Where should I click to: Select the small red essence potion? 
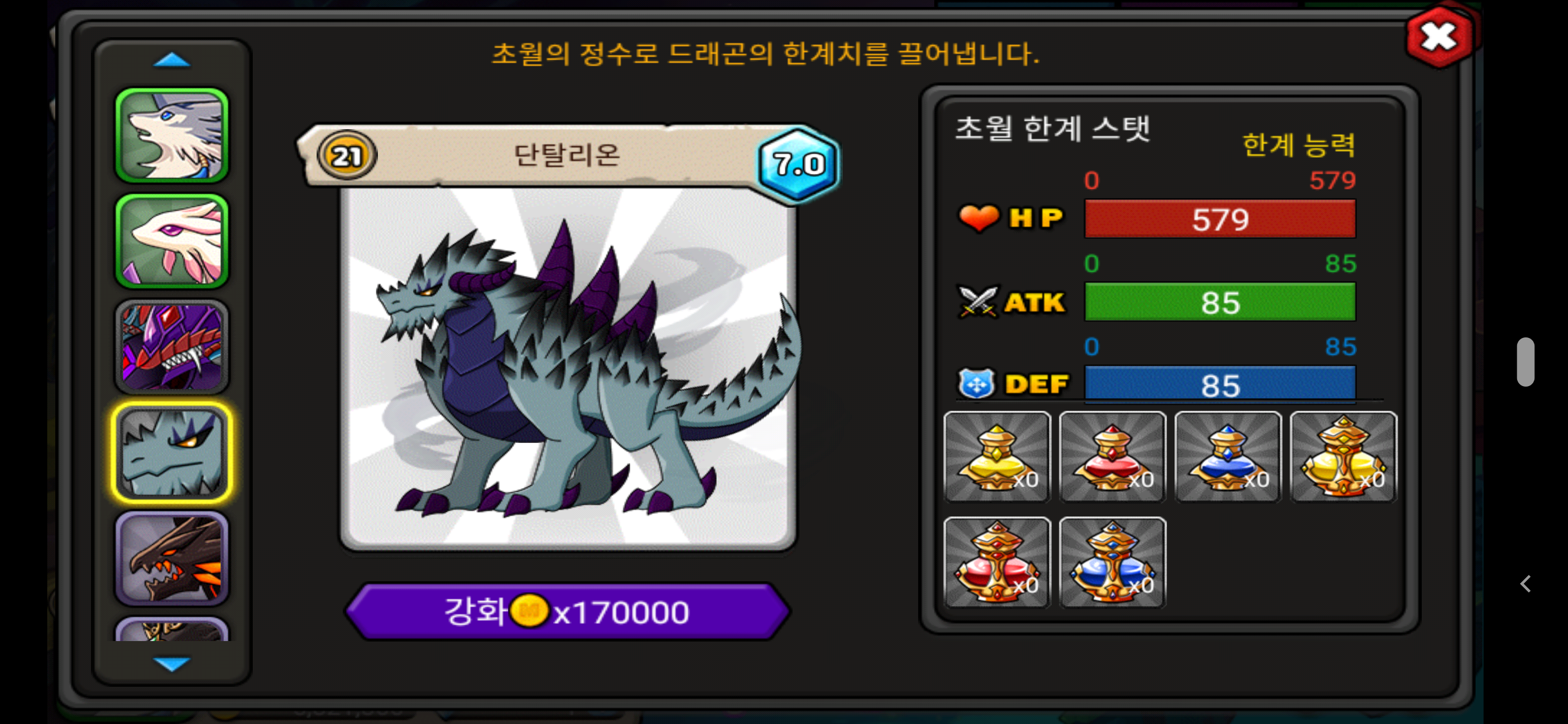pyautogui.click(x=1112, y=457)
